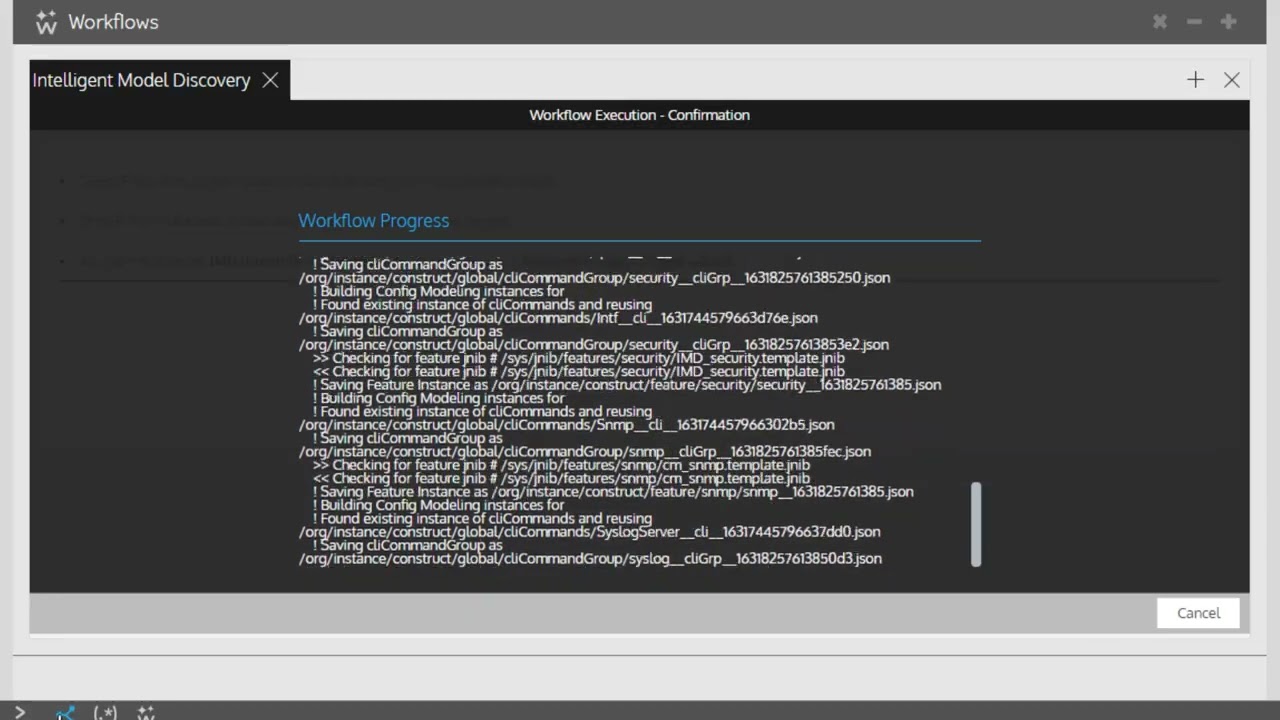
Task: Click the log path ending in syslog__cliGrp__16318257613850d3.json
Action: coord(590,559)
